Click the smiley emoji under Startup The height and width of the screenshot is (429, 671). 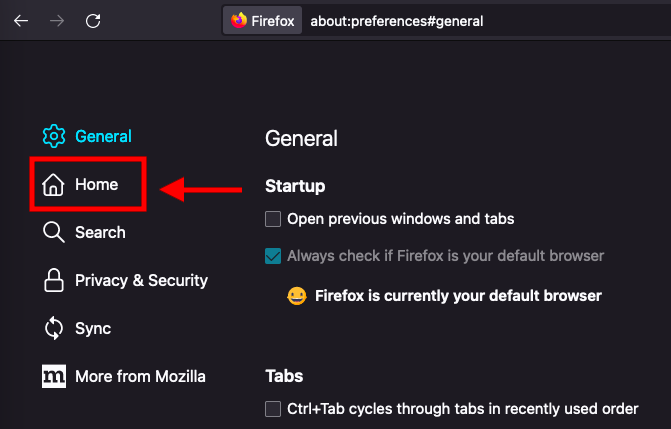coord(296,296)
